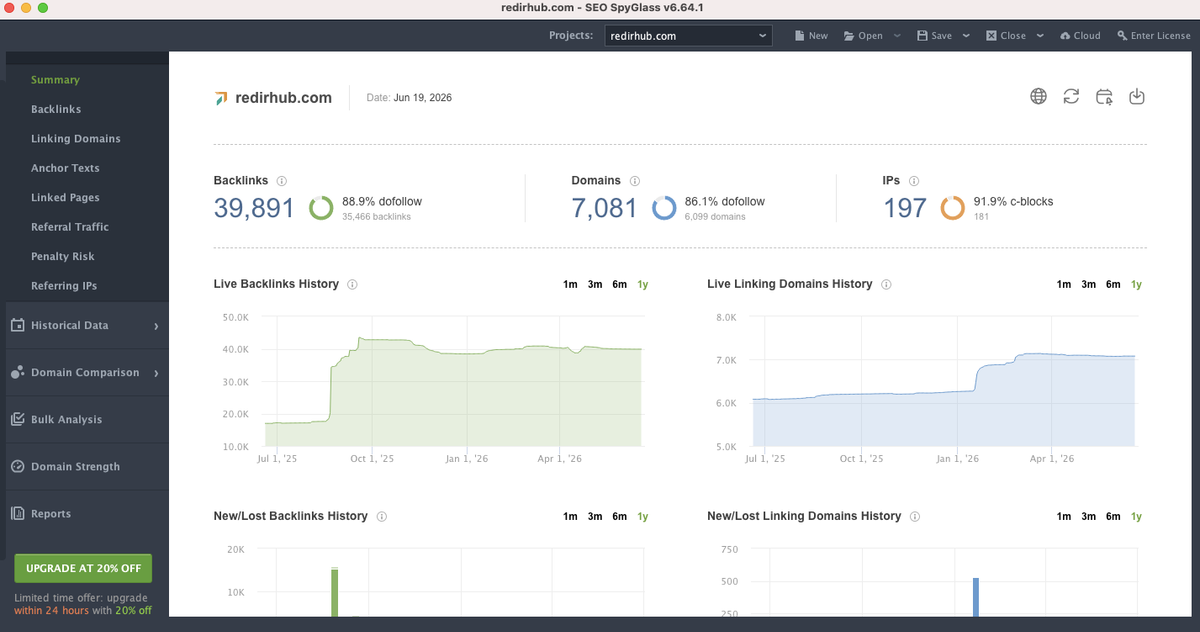Click the Historical Data calendar icon
Image resolution: width=1200 pixels, height=632 pixels.
[x=17, y=325]
